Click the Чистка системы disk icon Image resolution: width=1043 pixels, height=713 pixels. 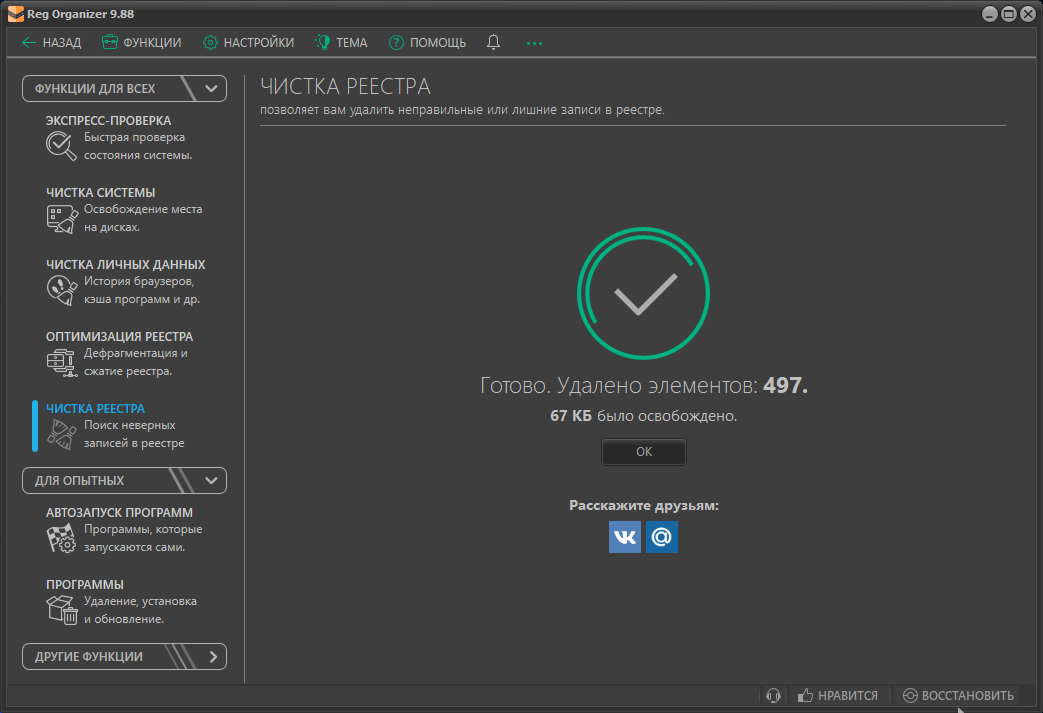click(x=61, y=218)
